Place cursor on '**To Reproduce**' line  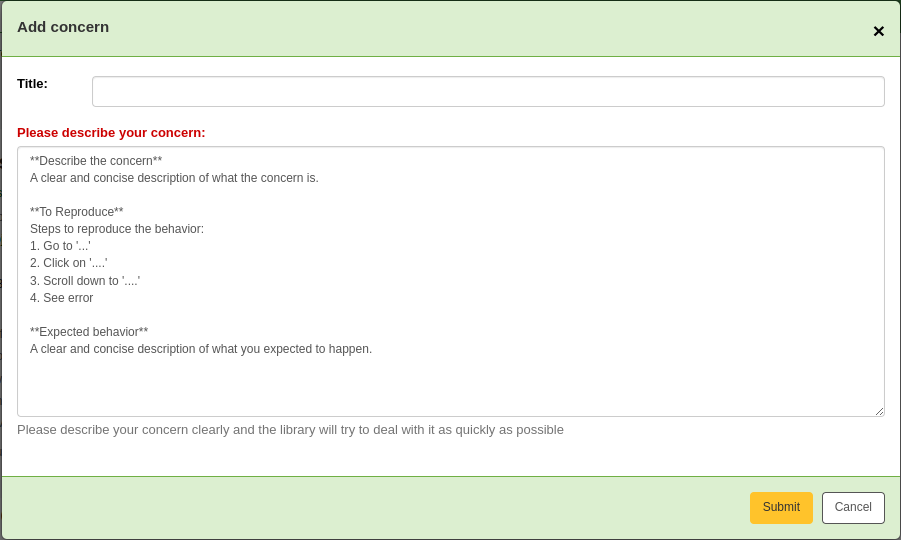[77, 212]
